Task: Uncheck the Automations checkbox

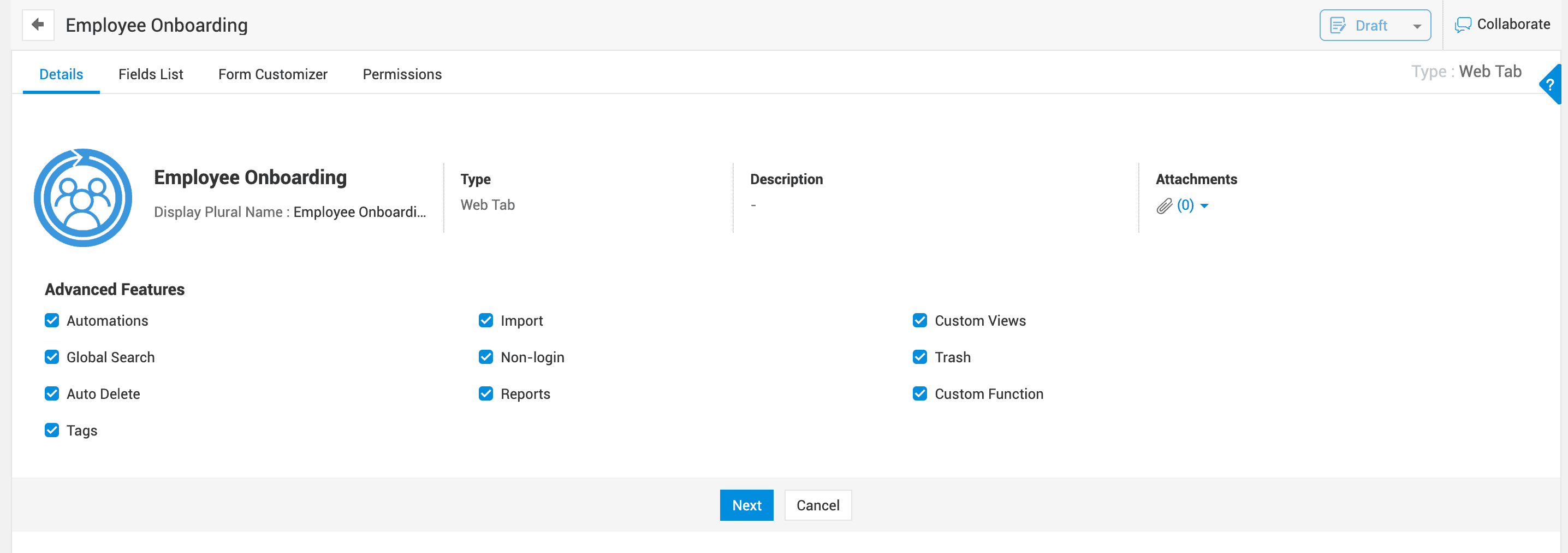Action: click(52, 320)
